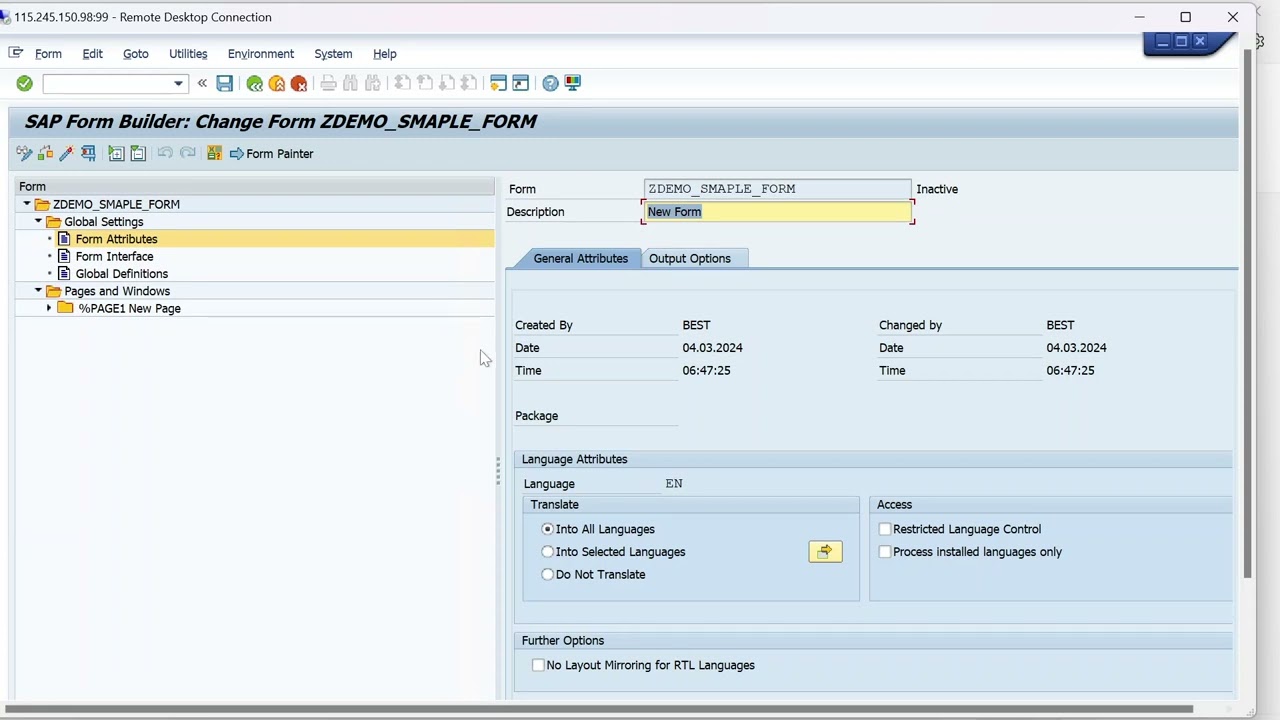Click the Test form icon
Viewport: 1280px width, 720px height.
(x=88, y=153)
